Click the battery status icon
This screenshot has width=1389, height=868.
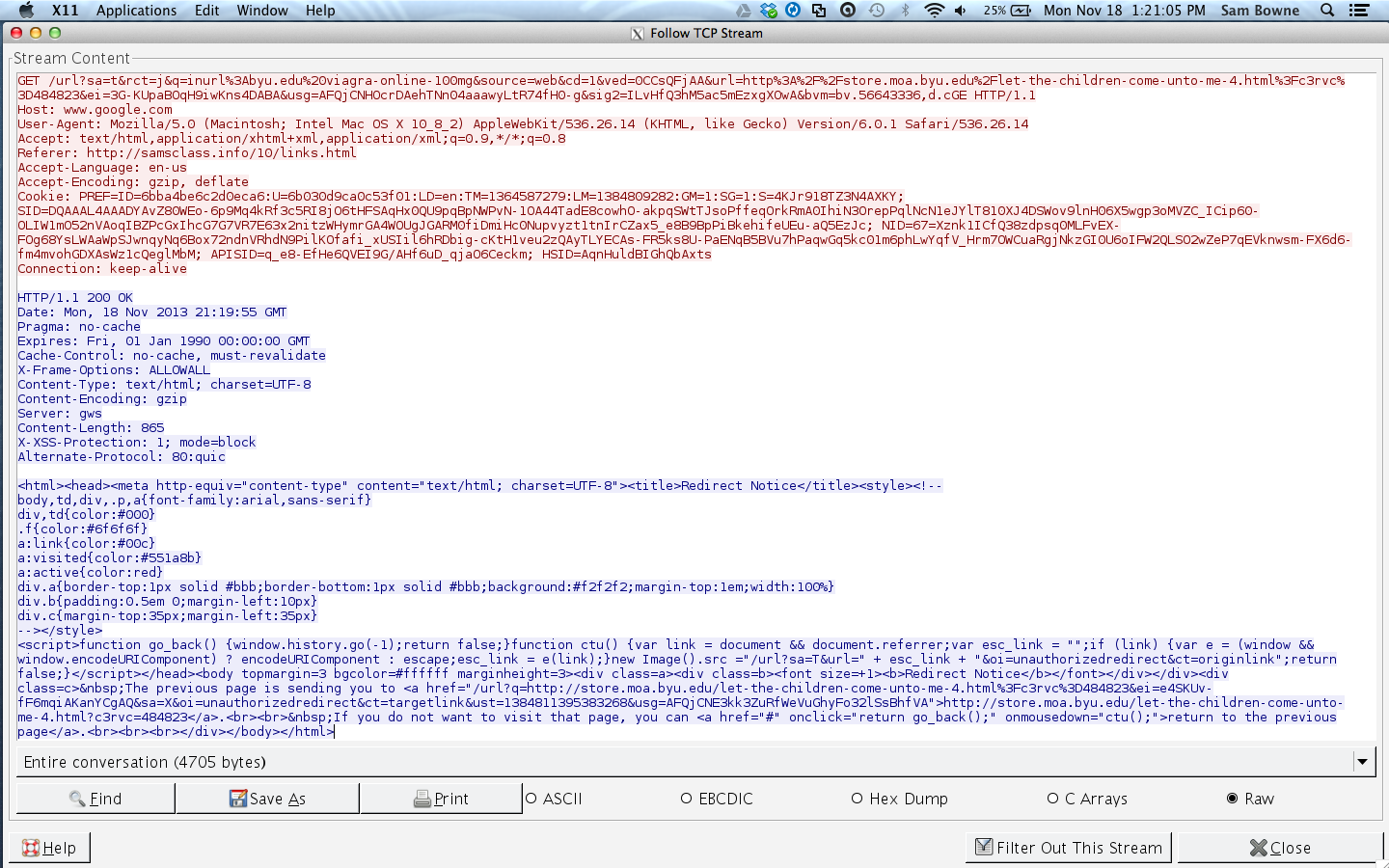1021,11
